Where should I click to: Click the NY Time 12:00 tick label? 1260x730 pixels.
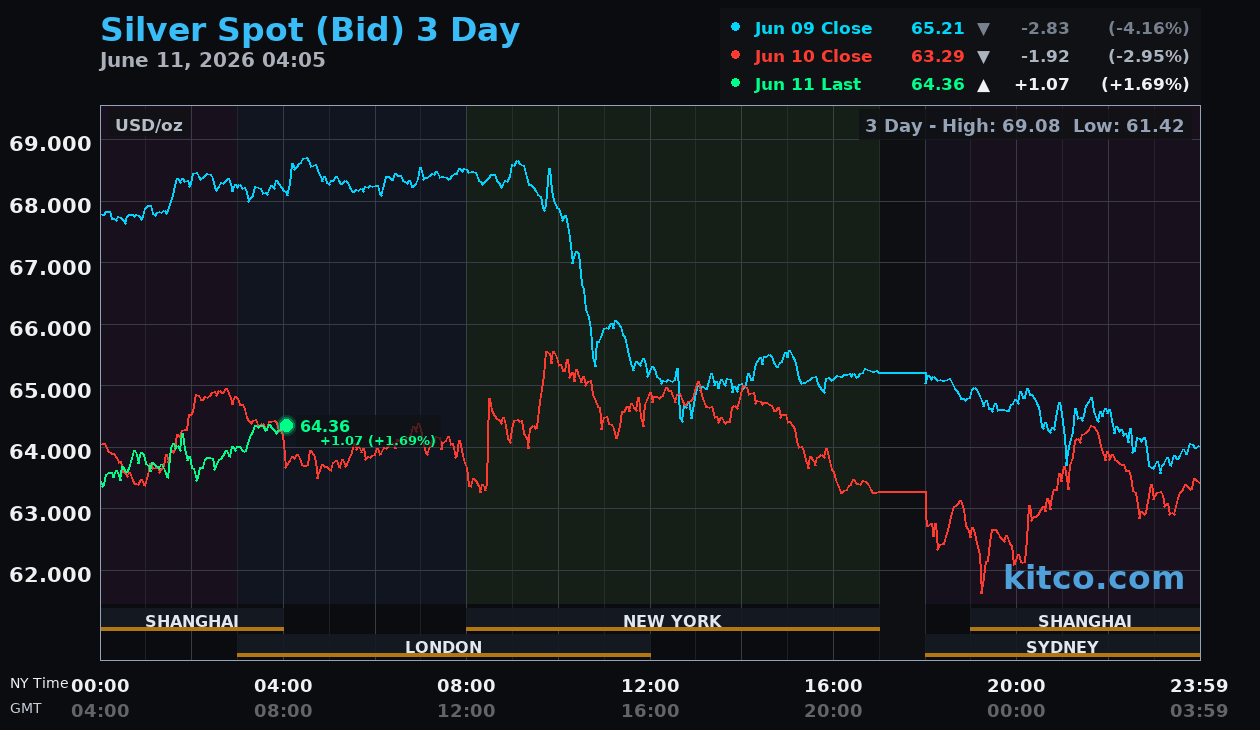(x=650, y=686)
